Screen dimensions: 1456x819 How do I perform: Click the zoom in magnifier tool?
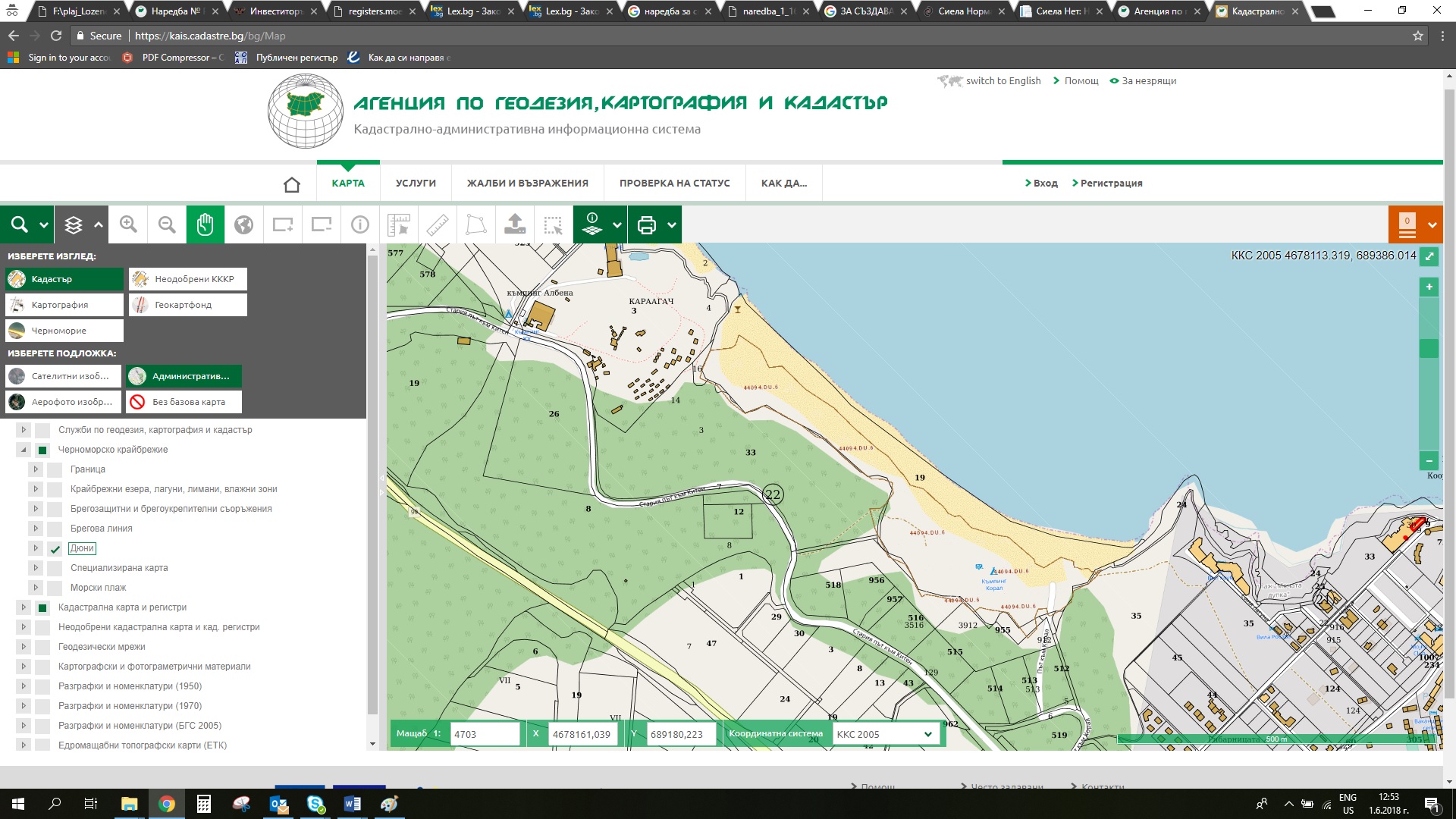(x=128, y=224)
